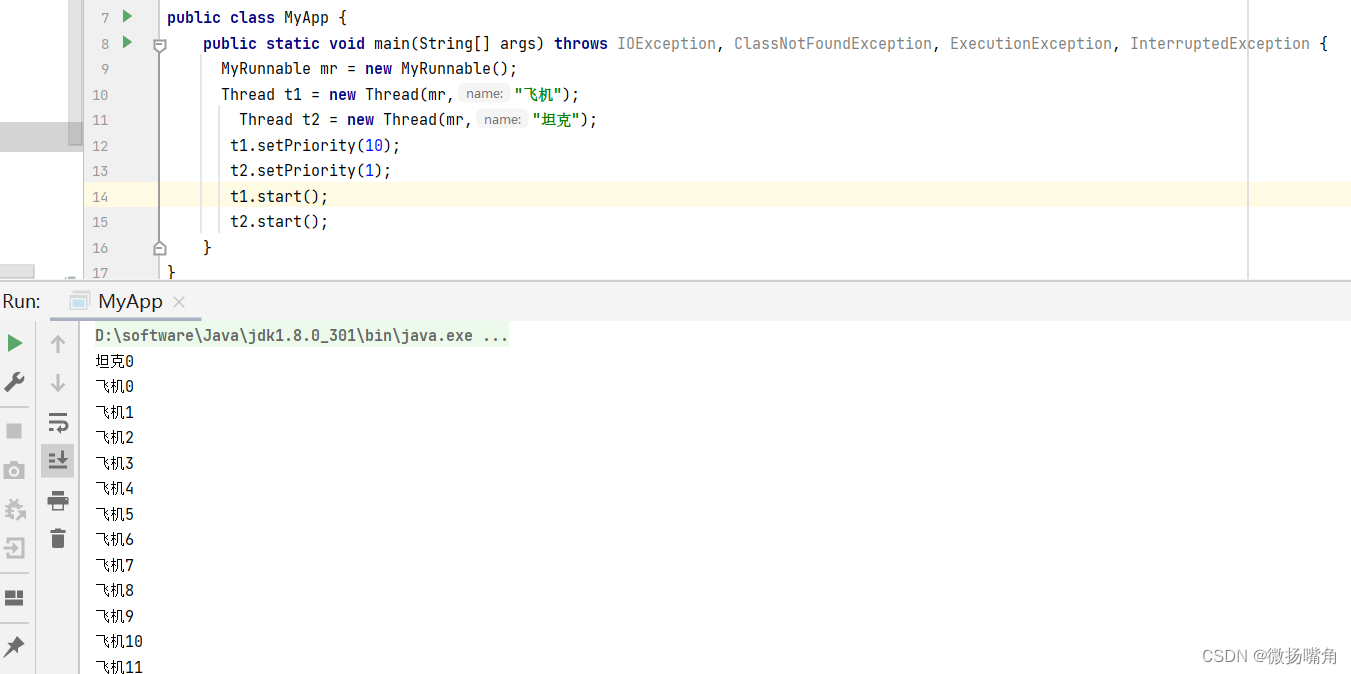Click the '飞机11' output line
Image resolution: width=1351 pixels, height=674 pixels.
click(119, 666)
